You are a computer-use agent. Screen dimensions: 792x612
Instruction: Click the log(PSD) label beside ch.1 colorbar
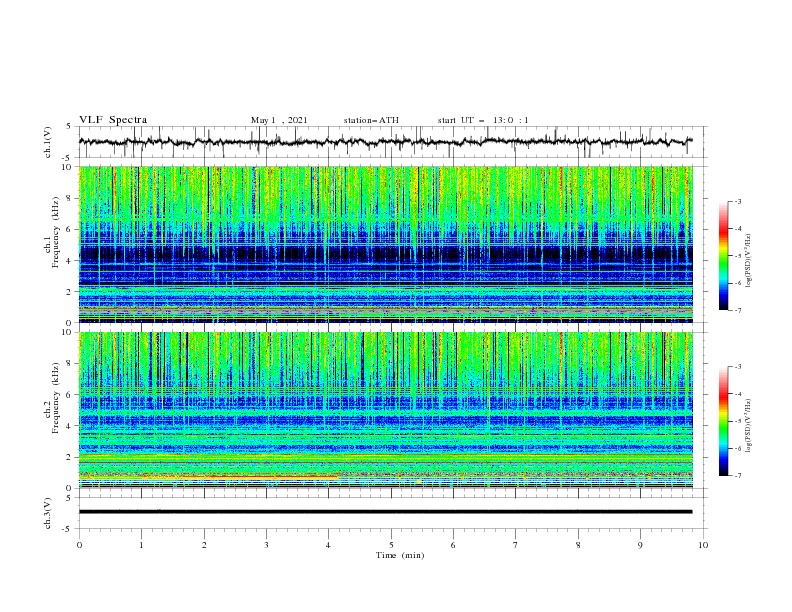pyautogui.click(x=748, y=261)
